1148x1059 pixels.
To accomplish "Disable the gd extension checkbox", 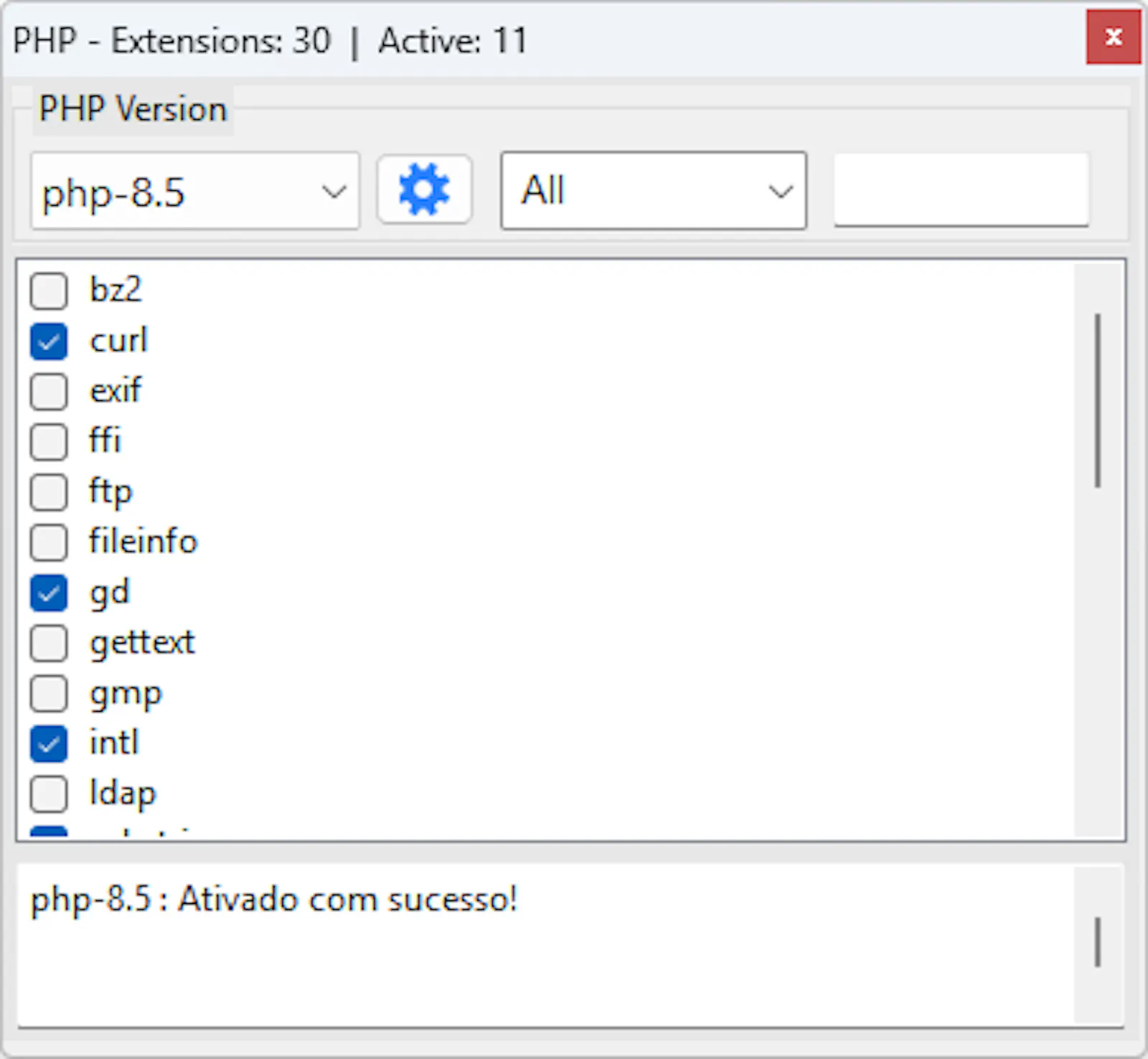I will [49, 593].
